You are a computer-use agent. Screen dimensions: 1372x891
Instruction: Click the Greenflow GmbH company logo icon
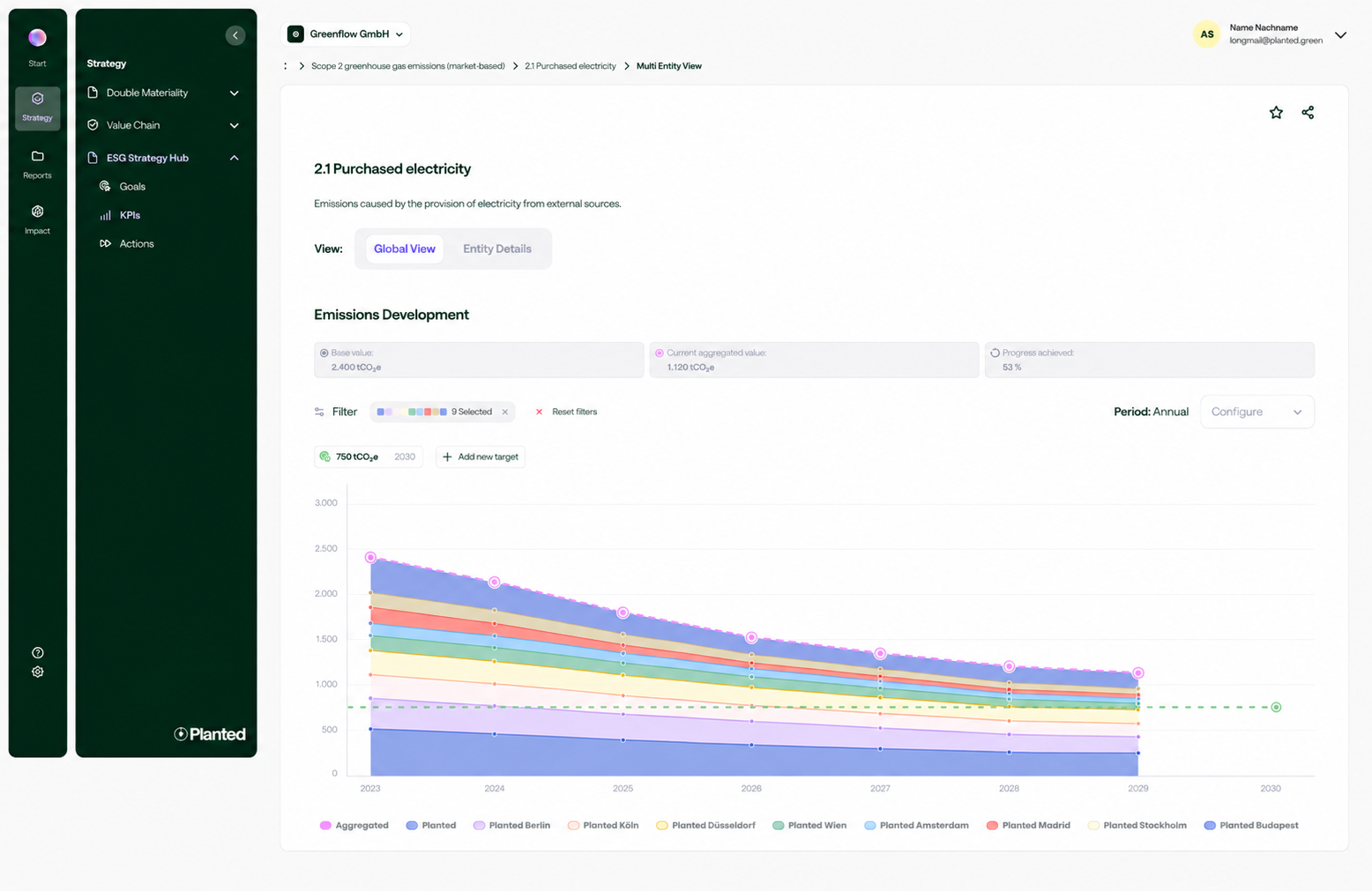pos(295,33)
